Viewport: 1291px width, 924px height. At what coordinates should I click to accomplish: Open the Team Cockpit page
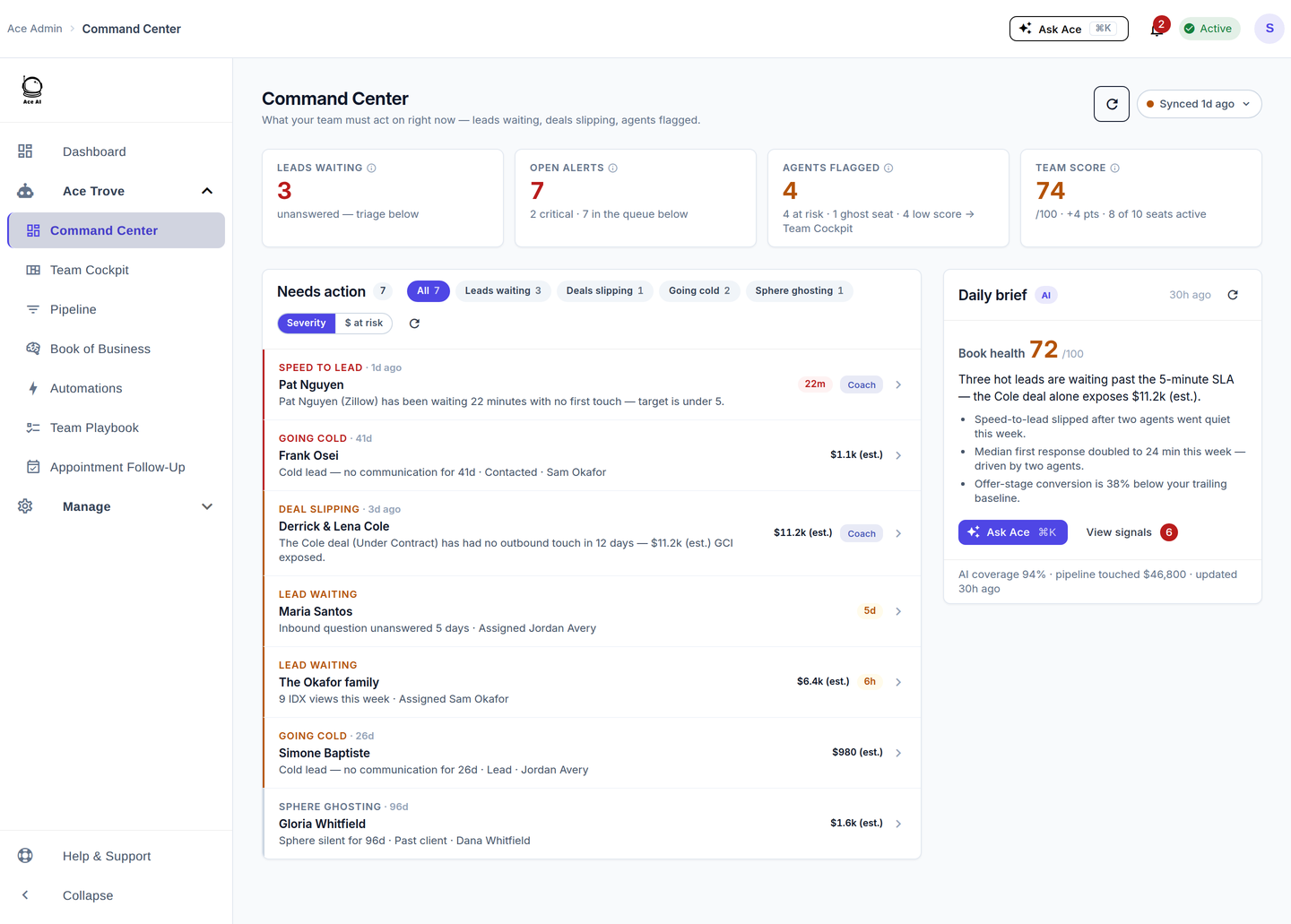(116, 270)
